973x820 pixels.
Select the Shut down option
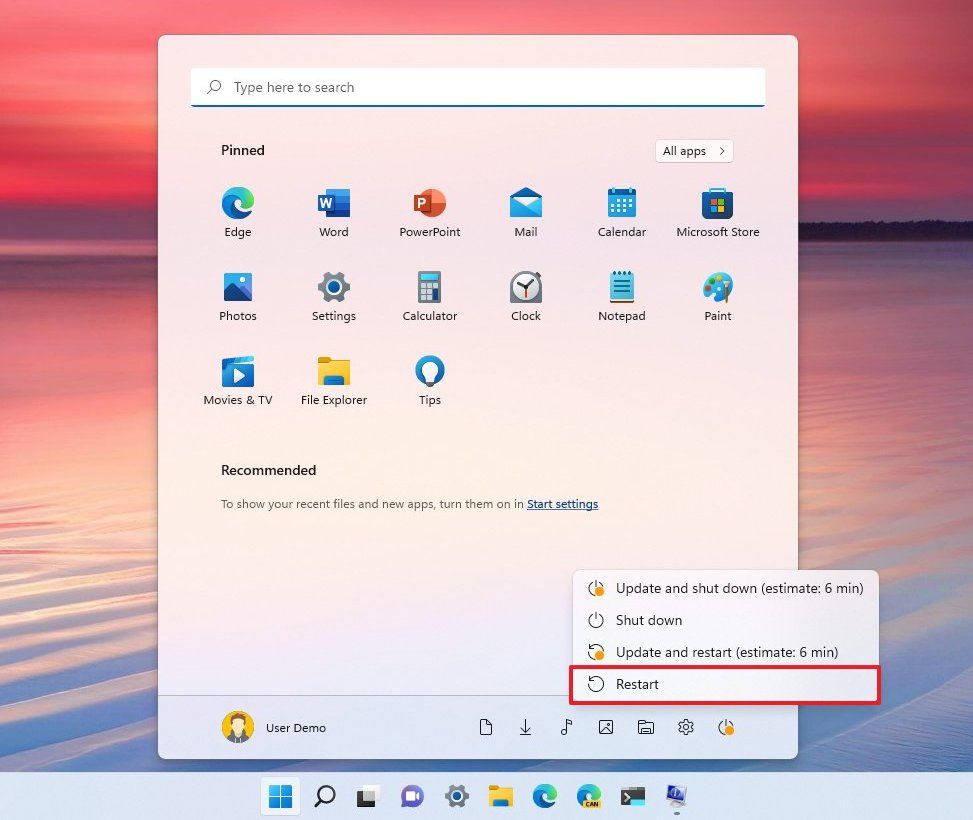point(649,620)
